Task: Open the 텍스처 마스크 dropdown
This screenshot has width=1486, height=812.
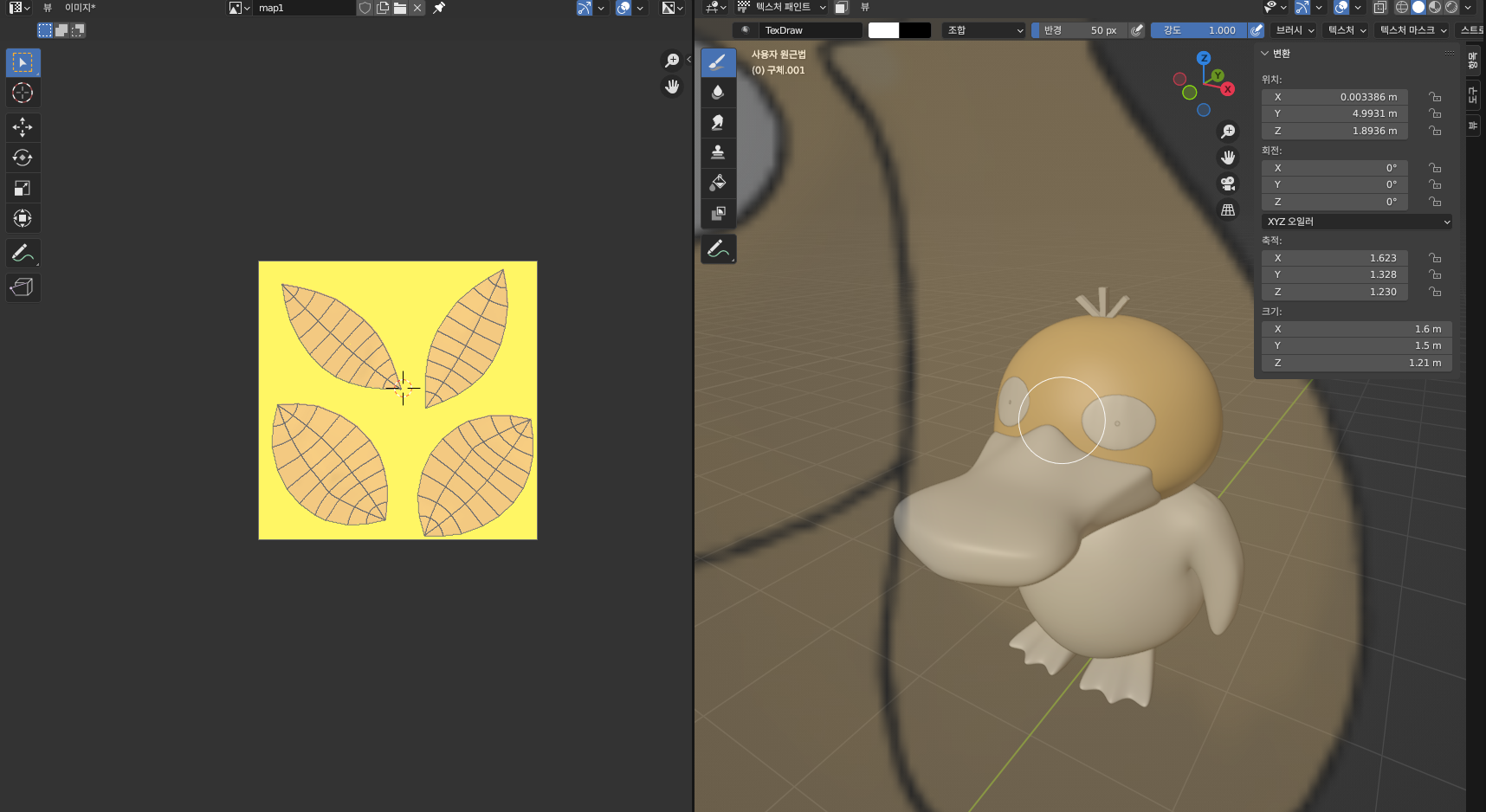Action: [1413, 30]
